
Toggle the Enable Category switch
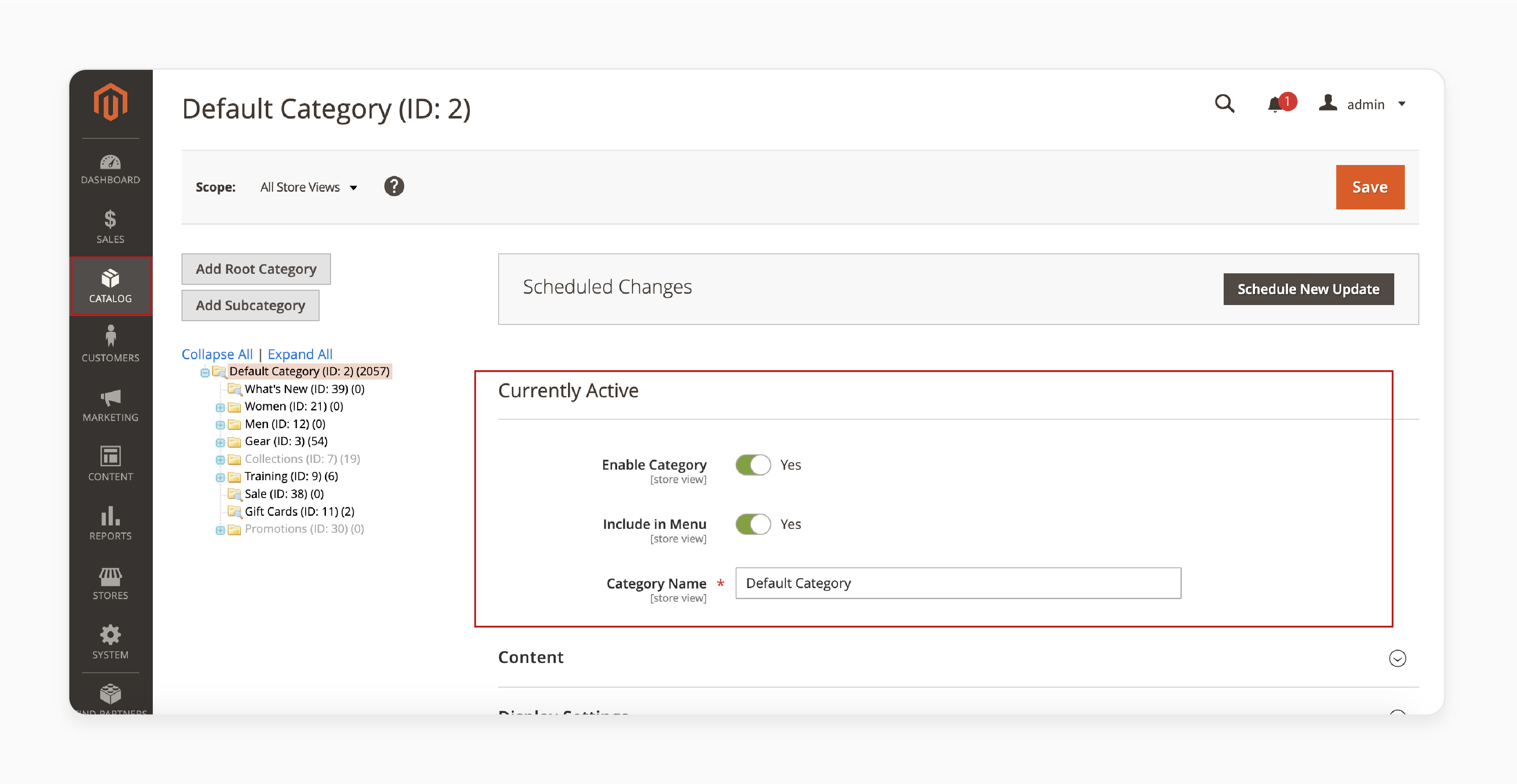tap(753, 465)
